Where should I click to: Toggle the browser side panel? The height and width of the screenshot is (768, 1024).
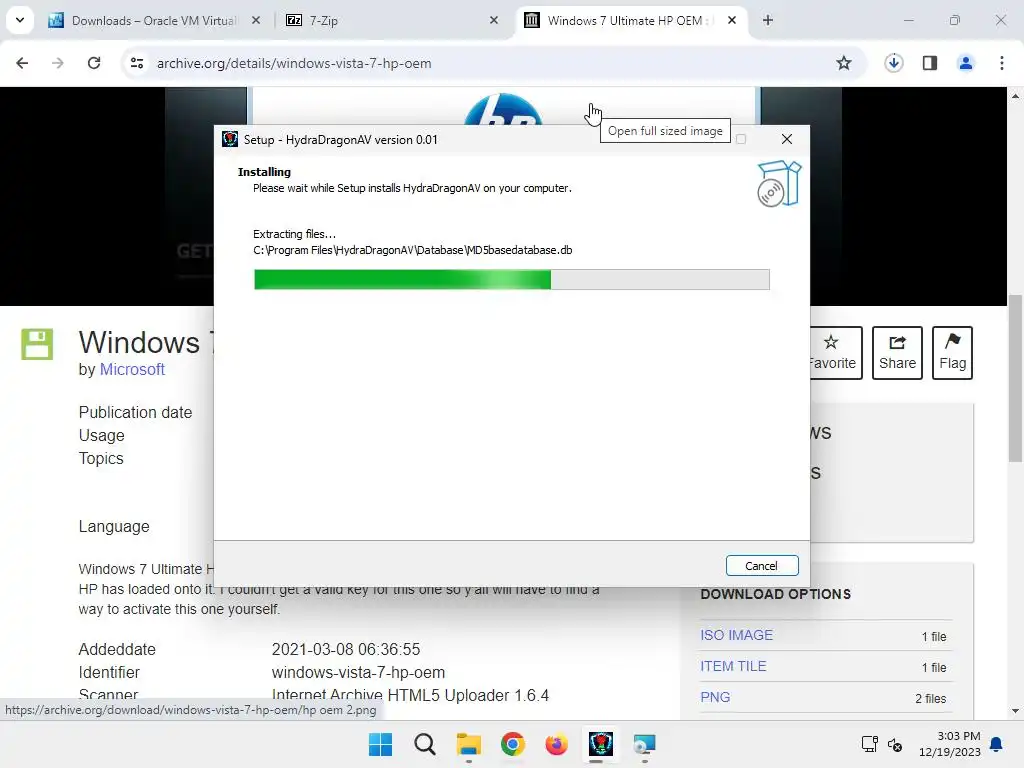[930, 63]
